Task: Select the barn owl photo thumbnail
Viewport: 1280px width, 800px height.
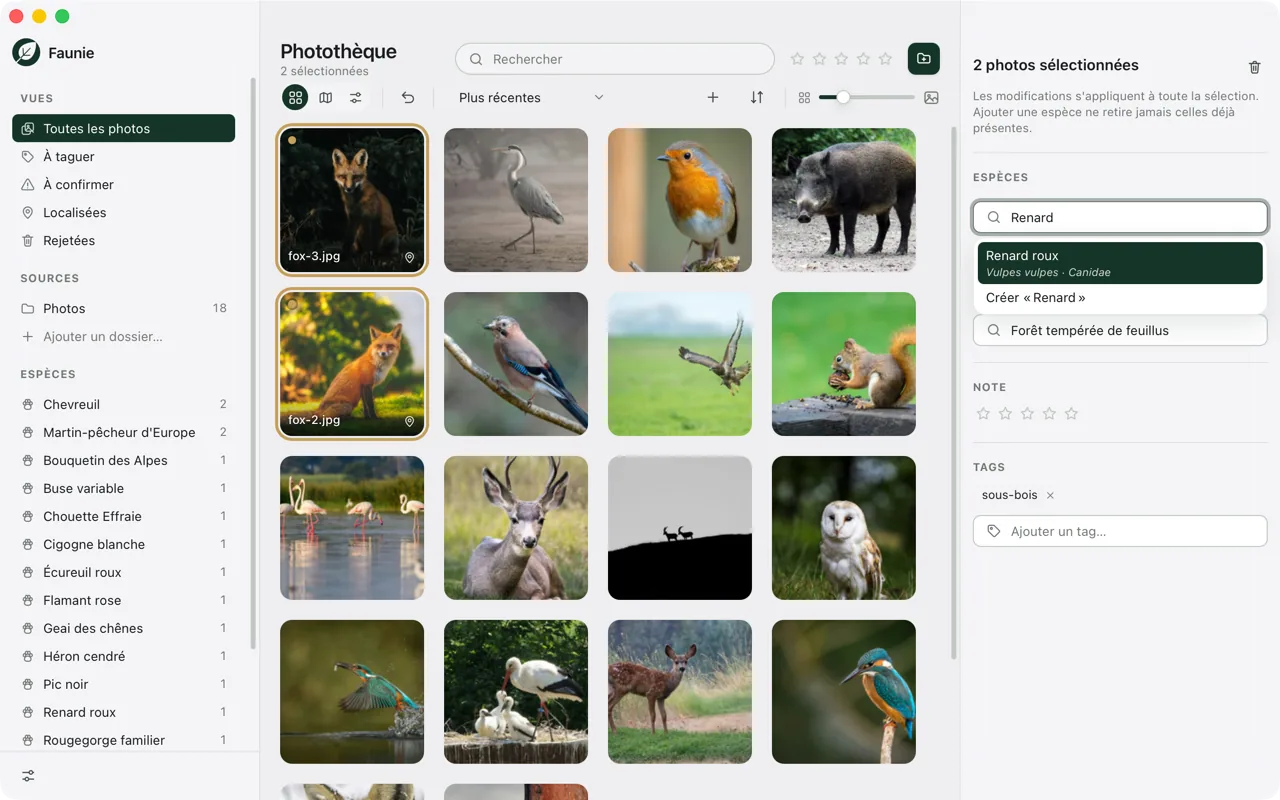Action: [844, 528]
